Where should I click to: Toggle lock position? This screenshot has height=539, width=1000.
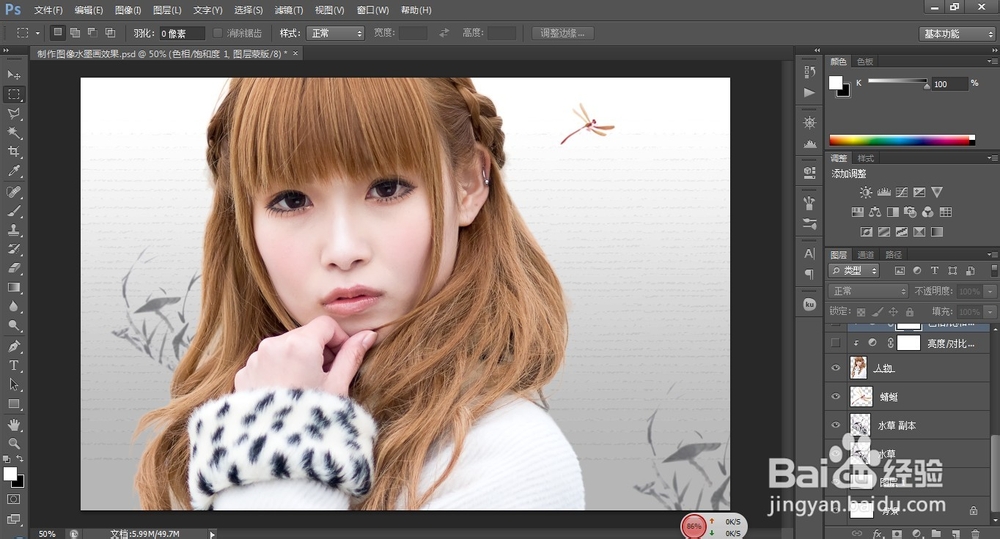pyautogui.click(x=893, y=312)
